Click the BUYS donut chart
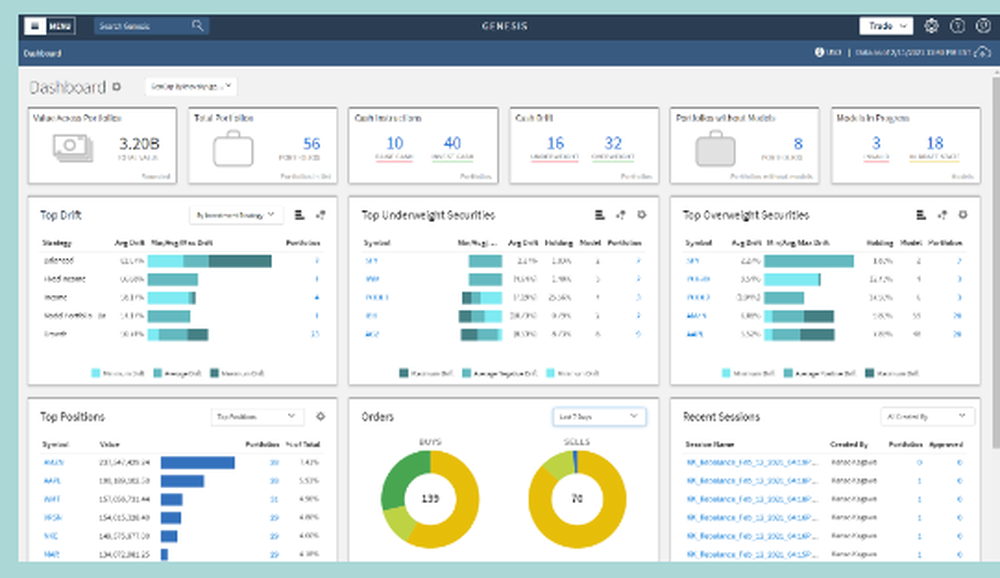This screenshot has height=578, width=1000. [430, 499]
